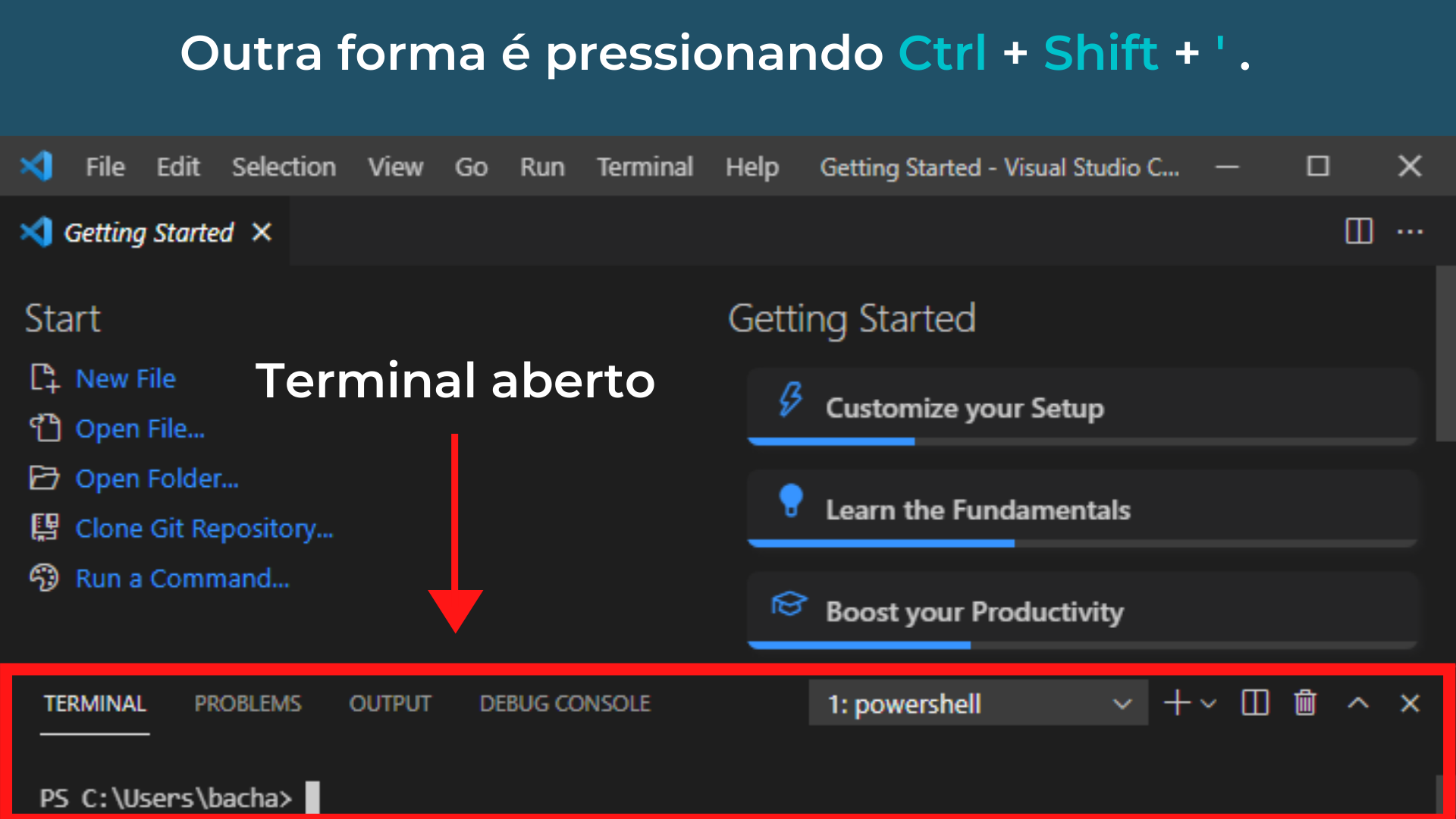
Task: Open the editor More Actions ellipsis menu
Action: pos(1410,231)
